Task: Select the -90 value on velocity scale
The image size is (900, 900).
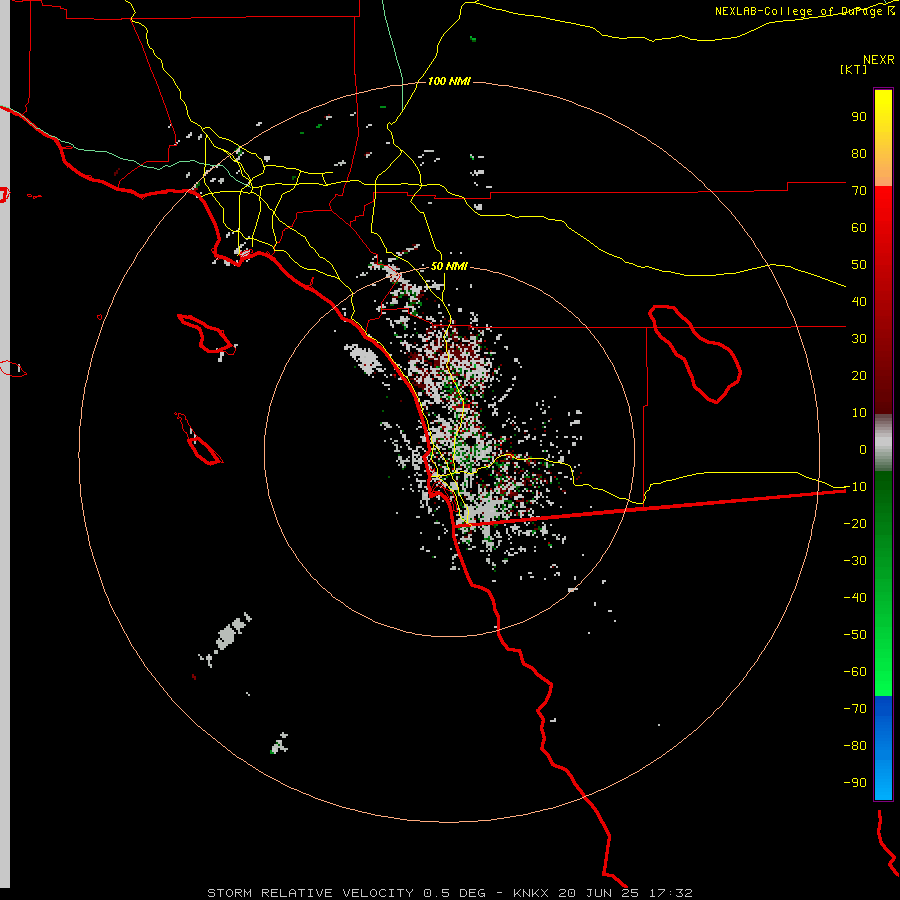Action: [855, 783]
